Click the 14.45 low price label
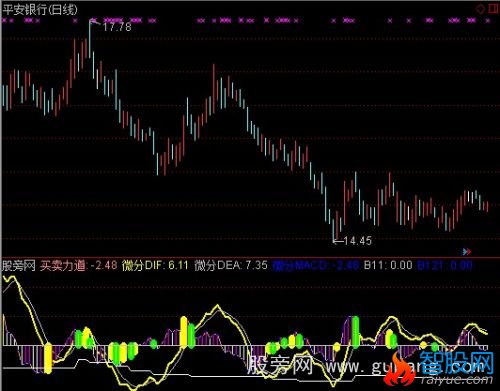The height and width of the screenshot is (391, 500). click(x=357, y=241)
